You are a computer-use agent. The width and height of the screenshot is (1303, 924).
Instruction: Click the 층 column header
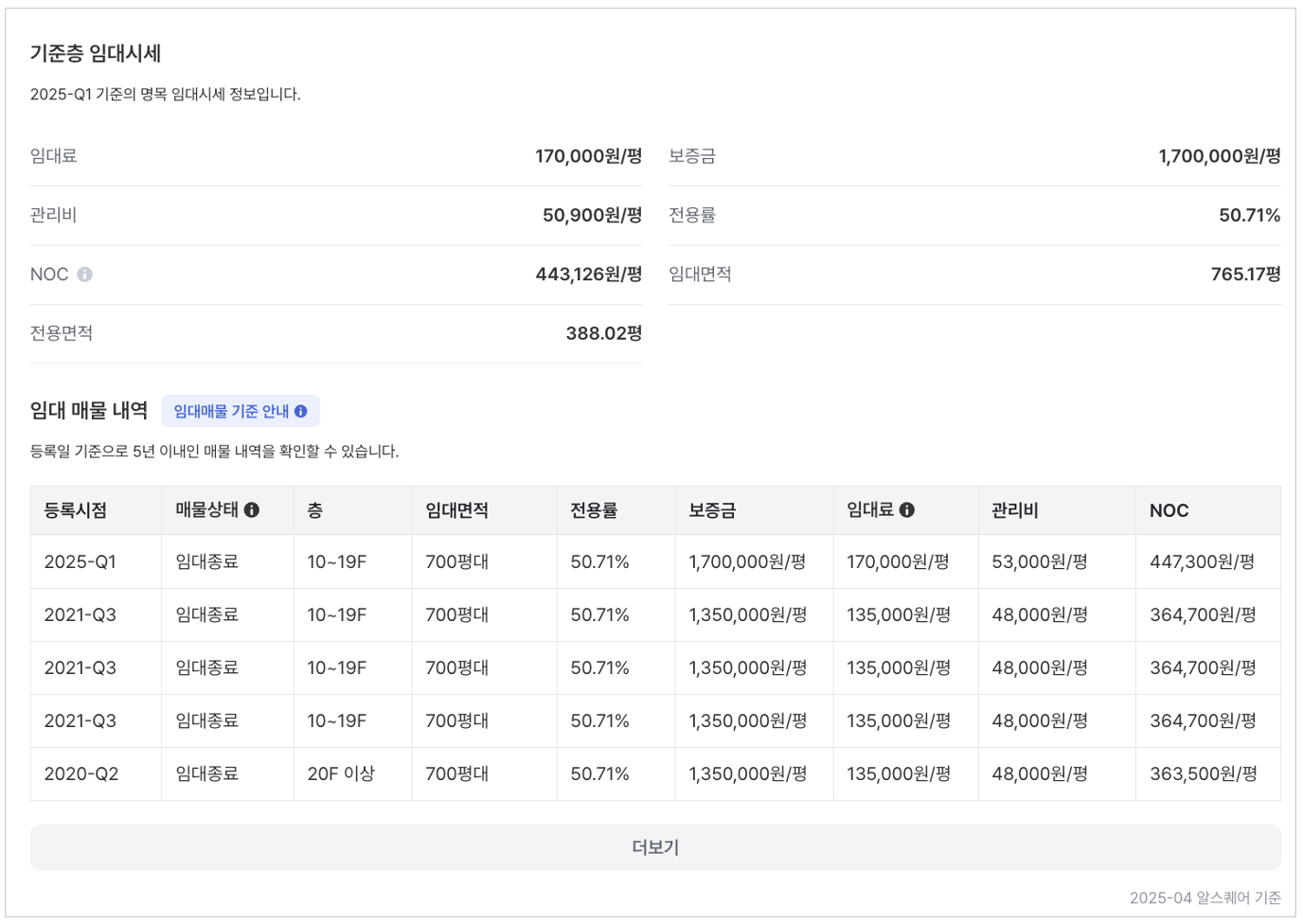315,510
